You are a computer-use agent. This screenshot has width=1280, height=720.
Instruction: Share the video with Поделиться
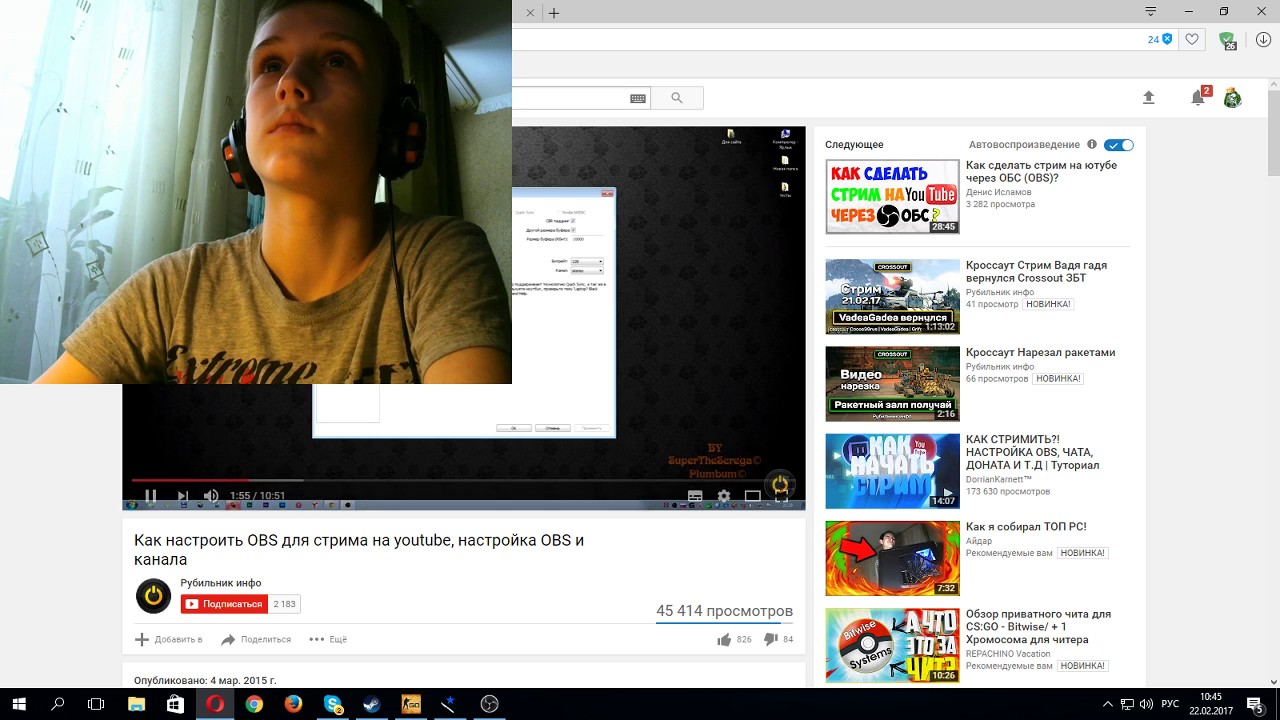tap(256, 640)
